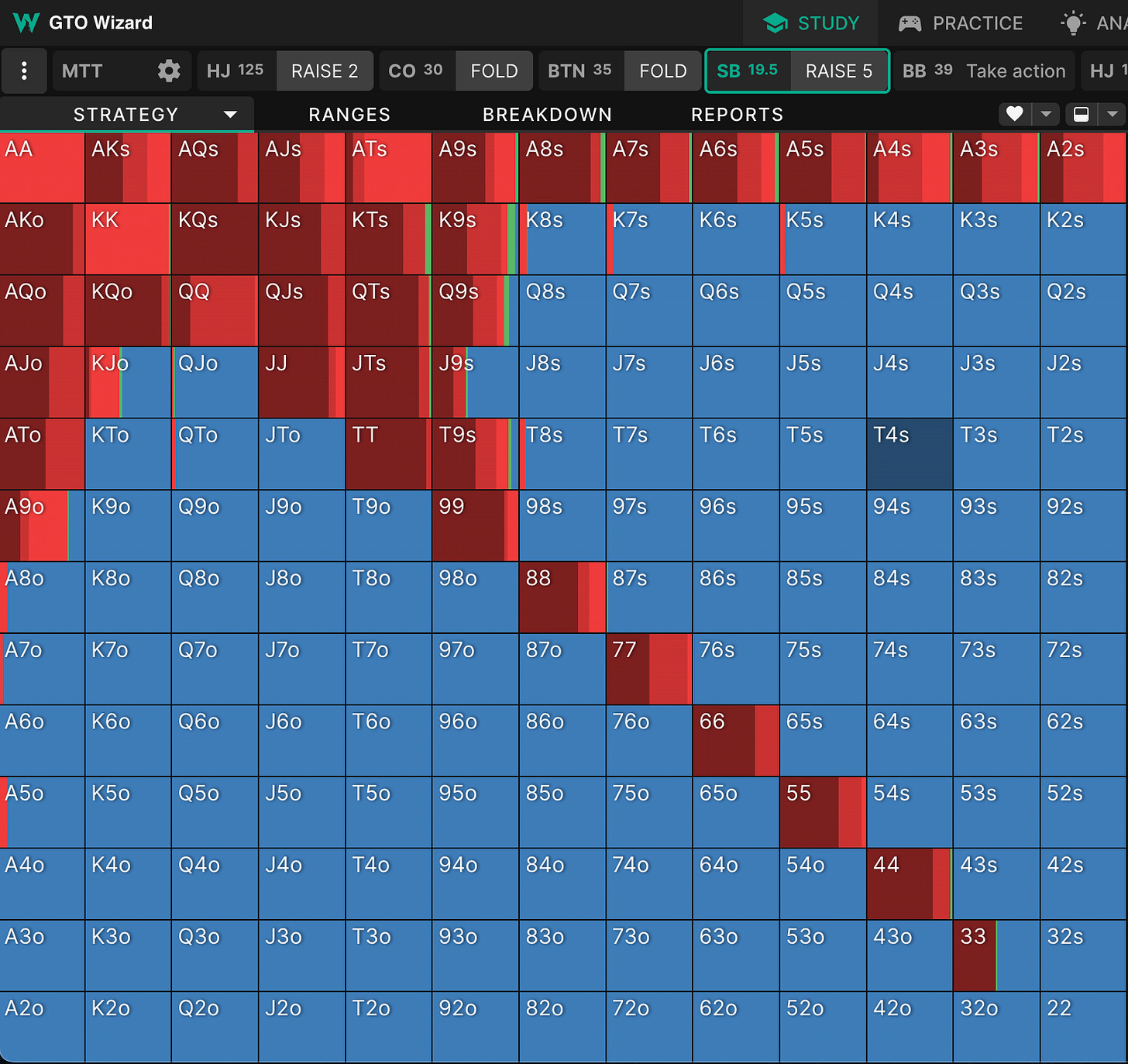Select SB 19.5 position
Image resolution: width=1128 pixels, height=1064 pixels.
point(748,71)
